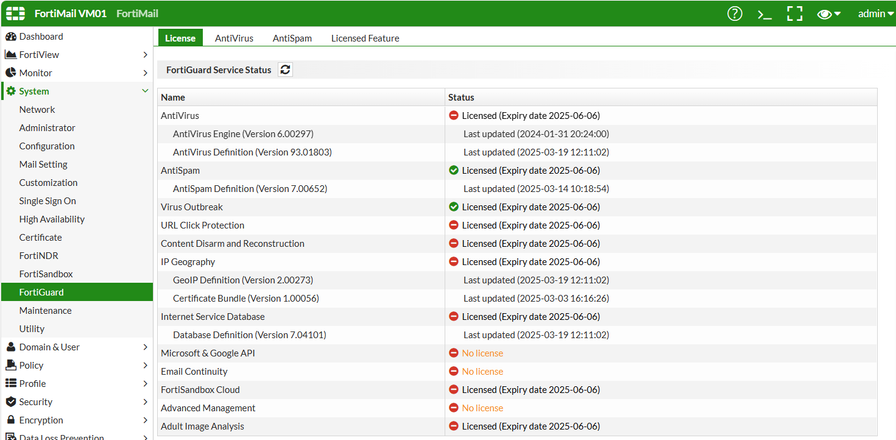Image resolution: width=896 pixels, height=440 pixels.
Task: Go to High Availability settings
Action: [52, 219]
